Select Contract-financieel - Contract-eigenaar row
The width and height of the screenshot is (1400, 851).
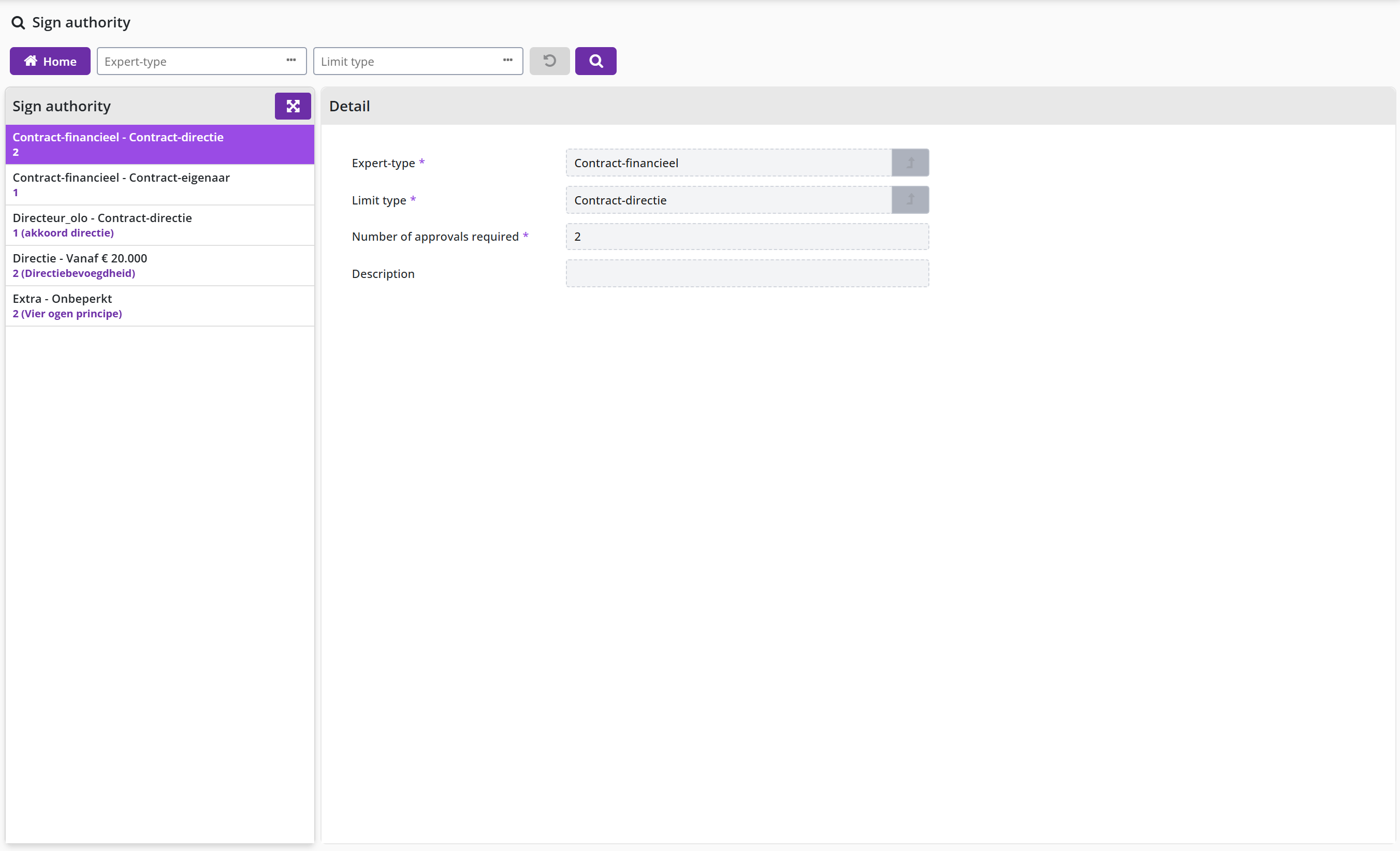point(159,185)
